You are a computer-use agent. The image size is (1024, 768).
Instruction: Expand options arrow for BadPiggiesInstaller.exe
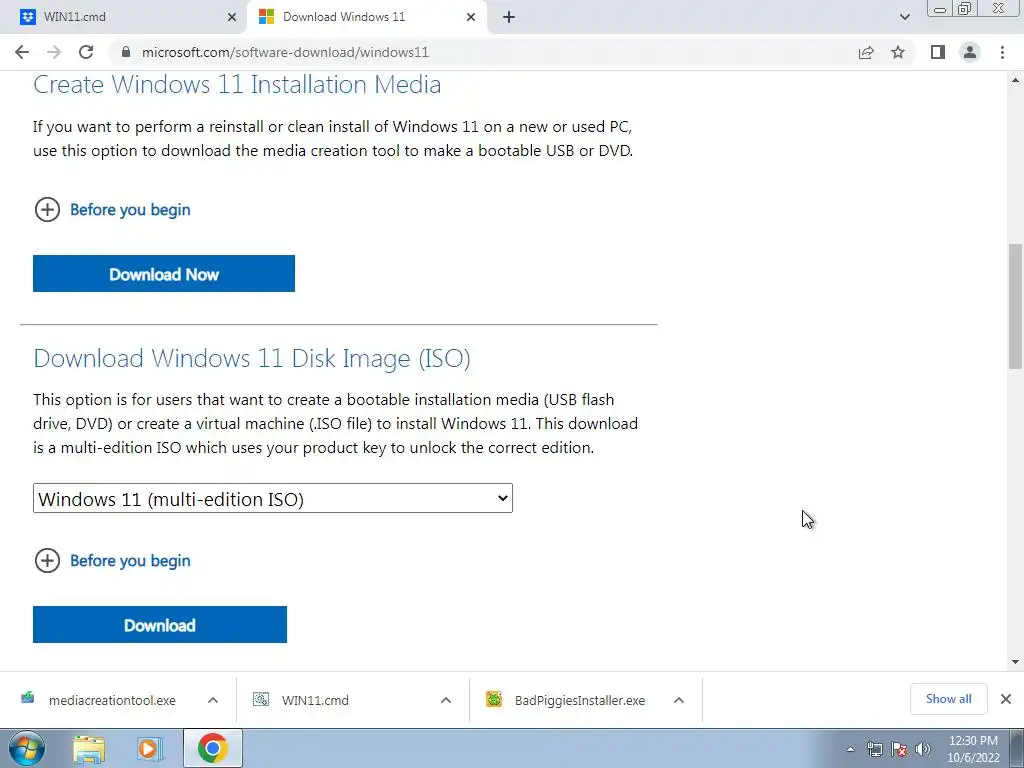679,700
